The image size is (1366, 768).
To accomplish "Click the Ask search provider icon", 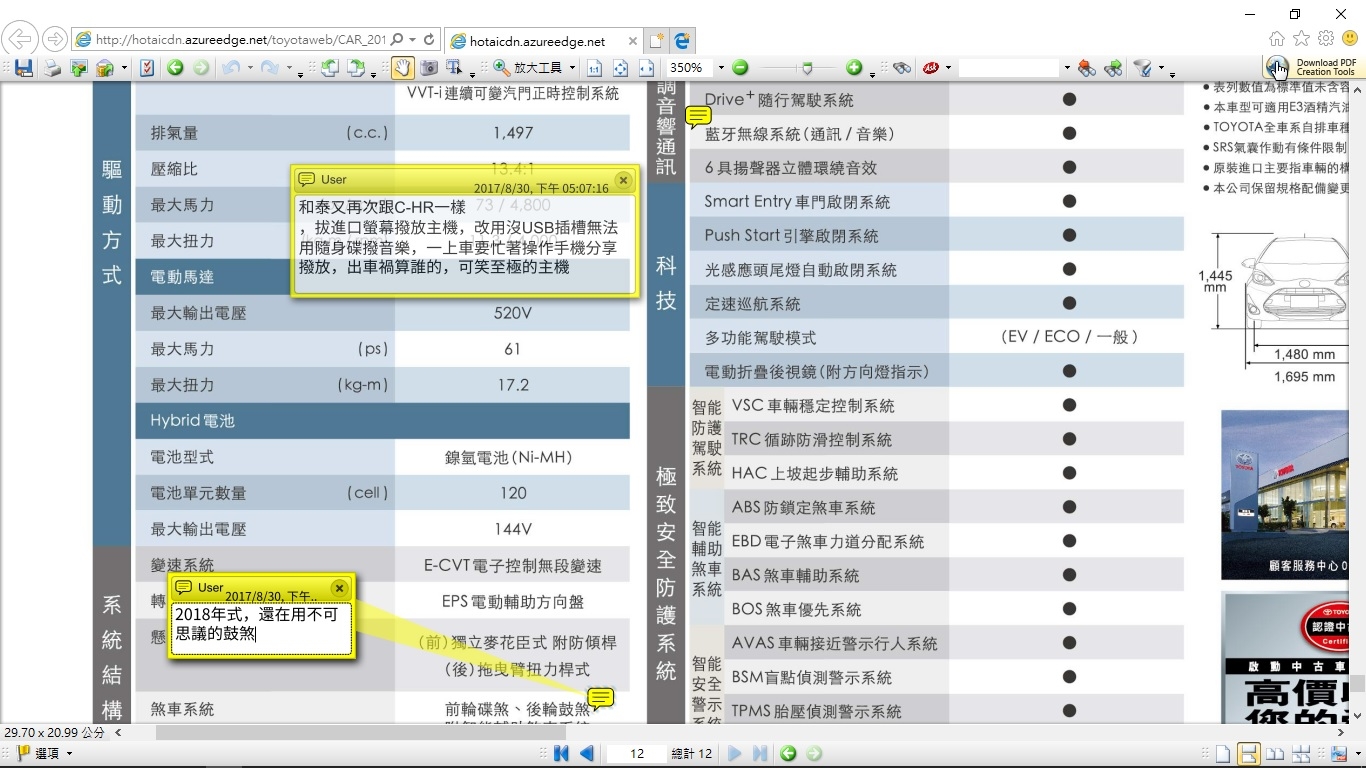I will 930,68.
